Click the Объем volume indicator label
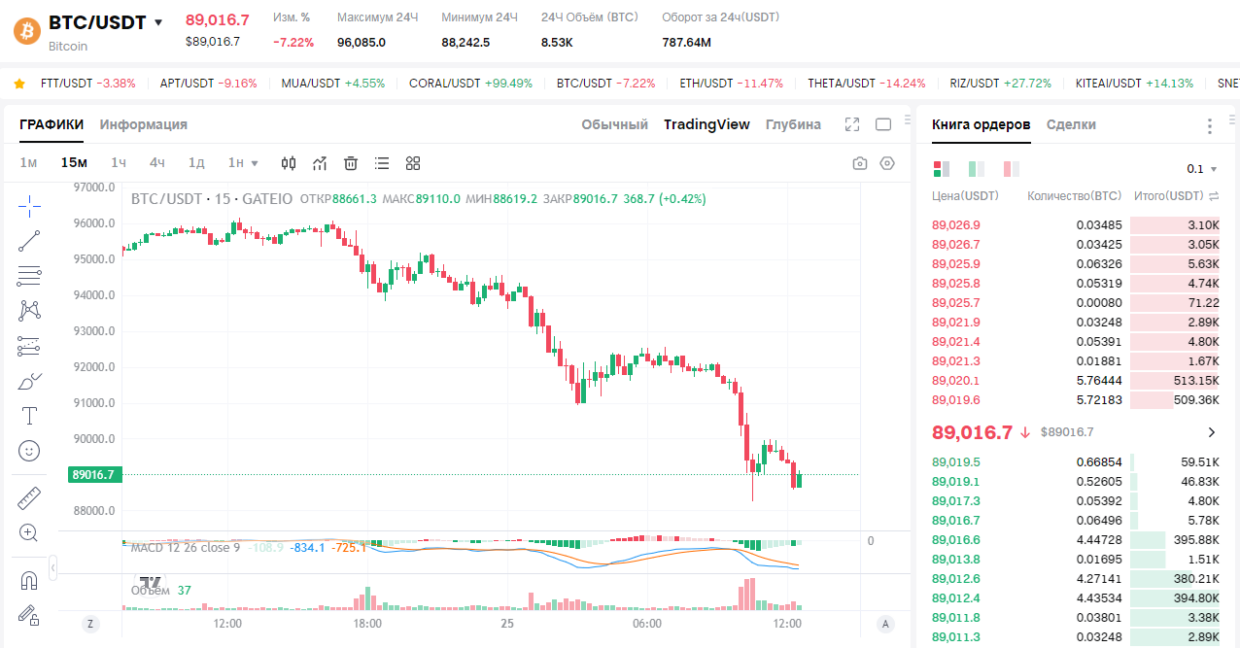The width and height of the screenshot is (1240, 648). [x=151, y=590]
